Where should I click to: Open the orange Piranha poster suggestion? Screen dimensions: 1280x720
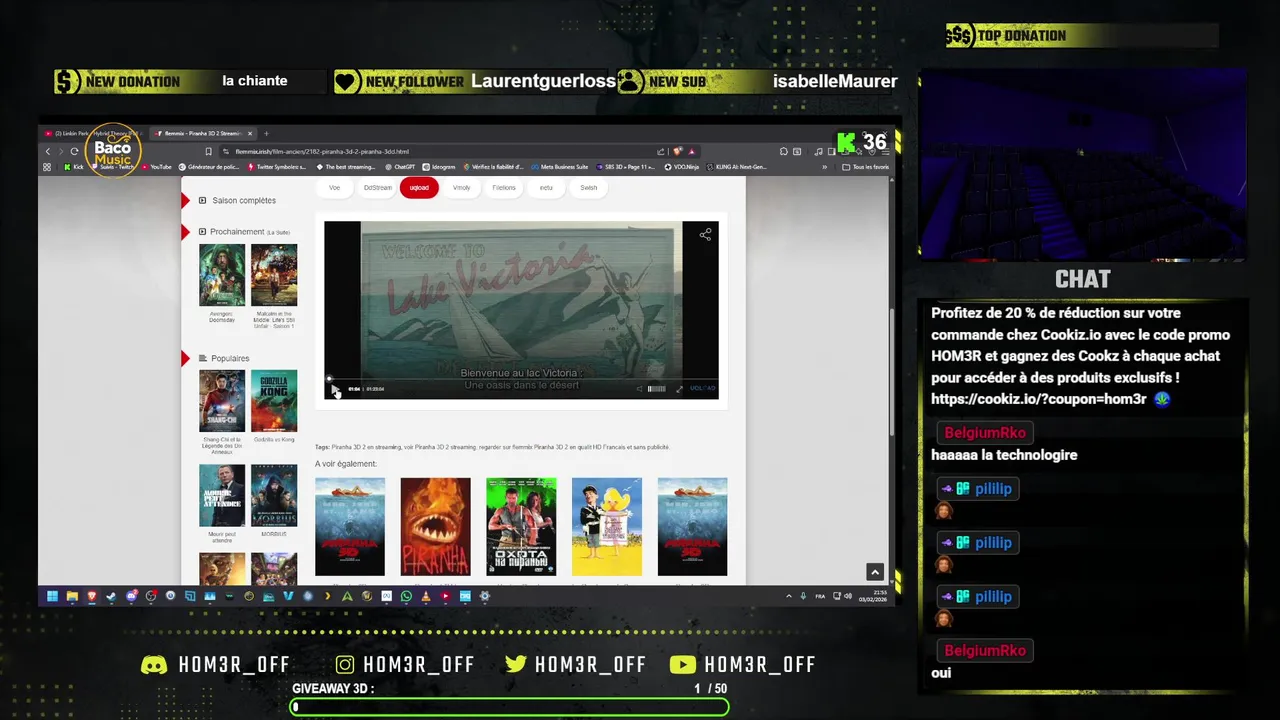(435, 526)
